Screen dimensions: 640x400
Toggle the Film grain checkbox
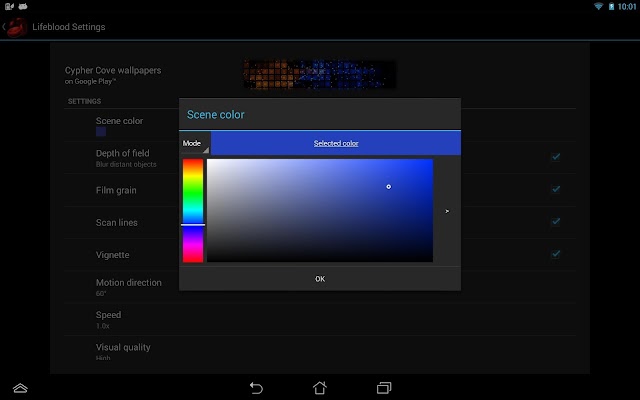tap(556, 189)
